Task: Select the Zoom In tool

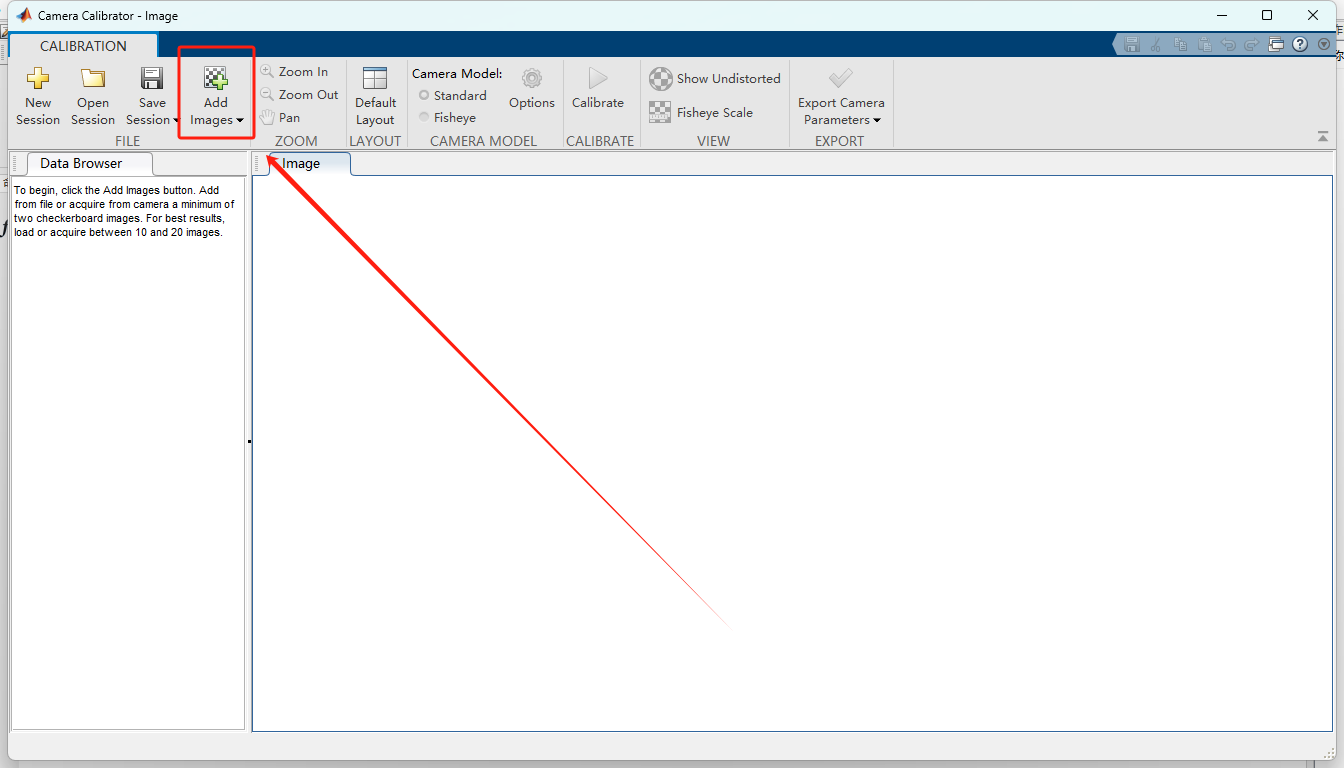Action: click(x=294, y=72)
